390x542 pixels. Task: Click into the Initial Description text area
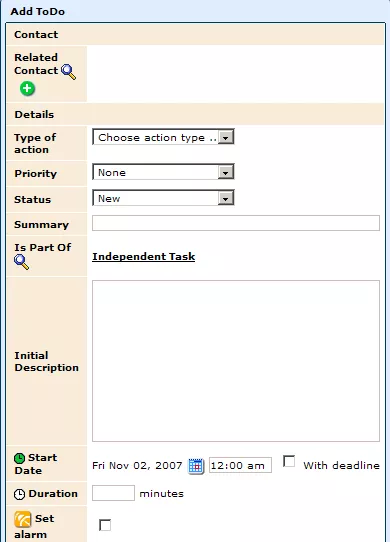click(236, 361)
